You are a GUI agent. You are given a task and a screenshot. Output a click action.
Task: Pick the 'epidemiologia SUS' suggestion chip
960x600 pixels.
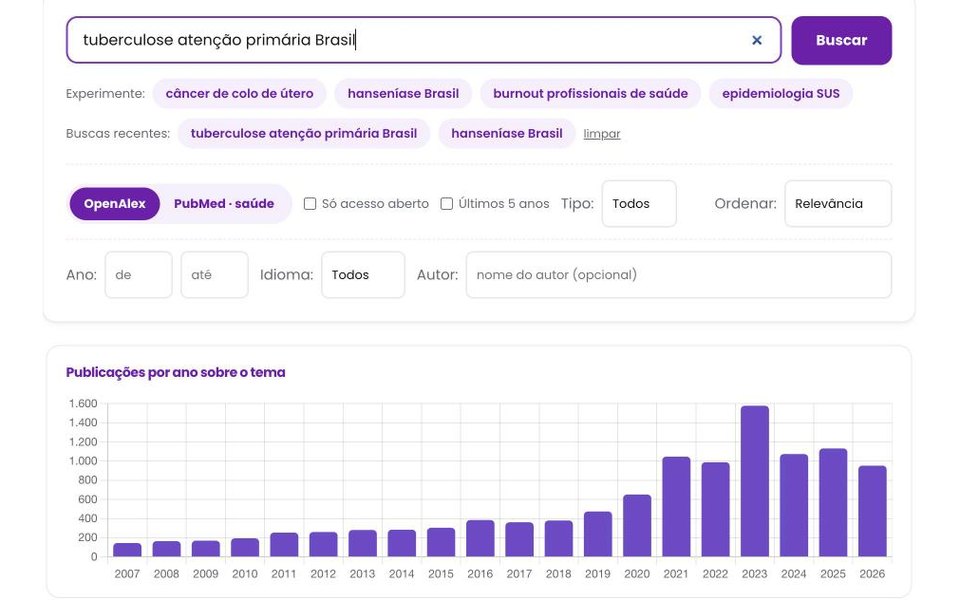coord(781,94)
